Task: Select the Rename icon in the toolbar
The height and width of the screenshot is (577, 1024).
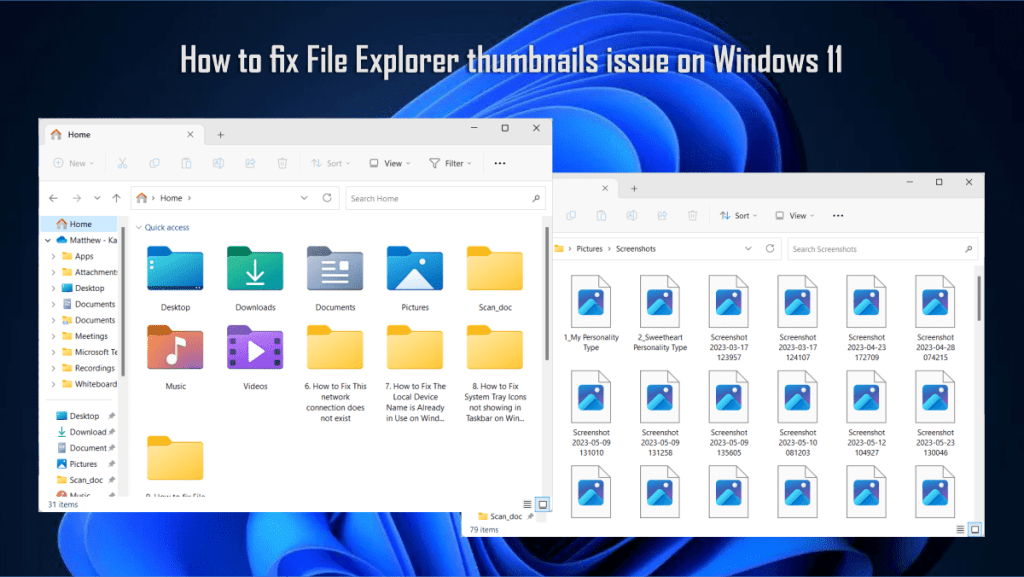Action: click(x=217, y=163)
